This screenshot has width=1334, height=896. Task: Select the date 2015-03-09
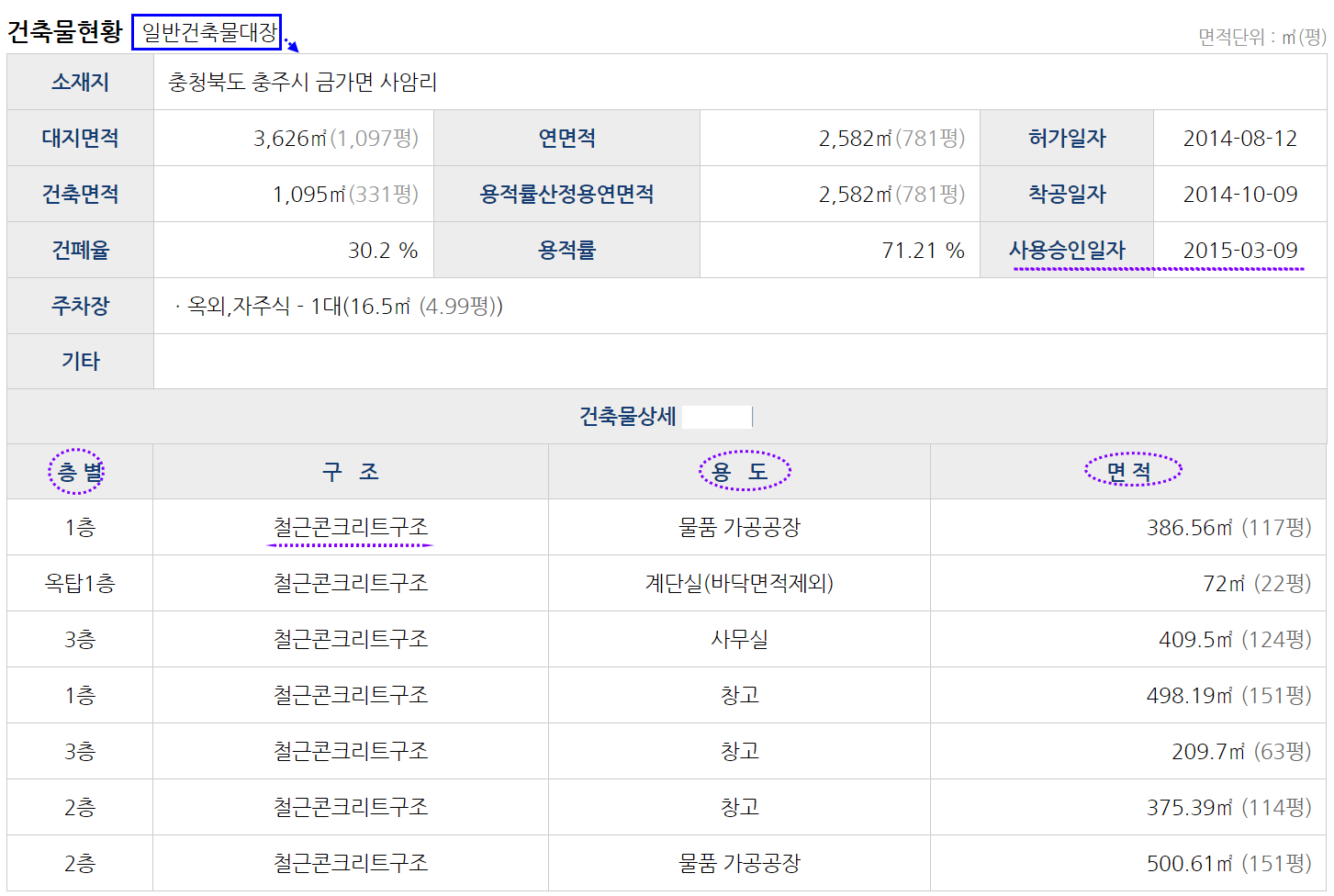(x=1239, y=250)
